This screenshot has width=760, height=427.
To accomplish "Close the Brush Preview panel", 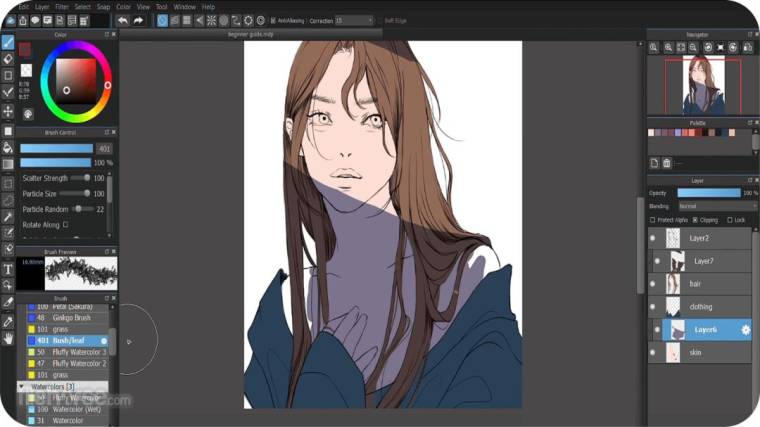I will [114, 252].
